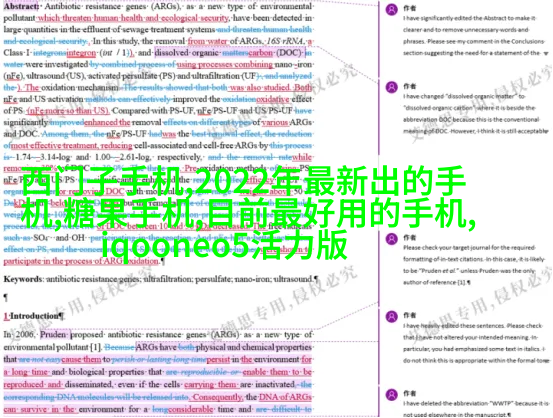
Task: Place cursor in the Keywords line
Action: pyautogui.click(x=160, y=279)
